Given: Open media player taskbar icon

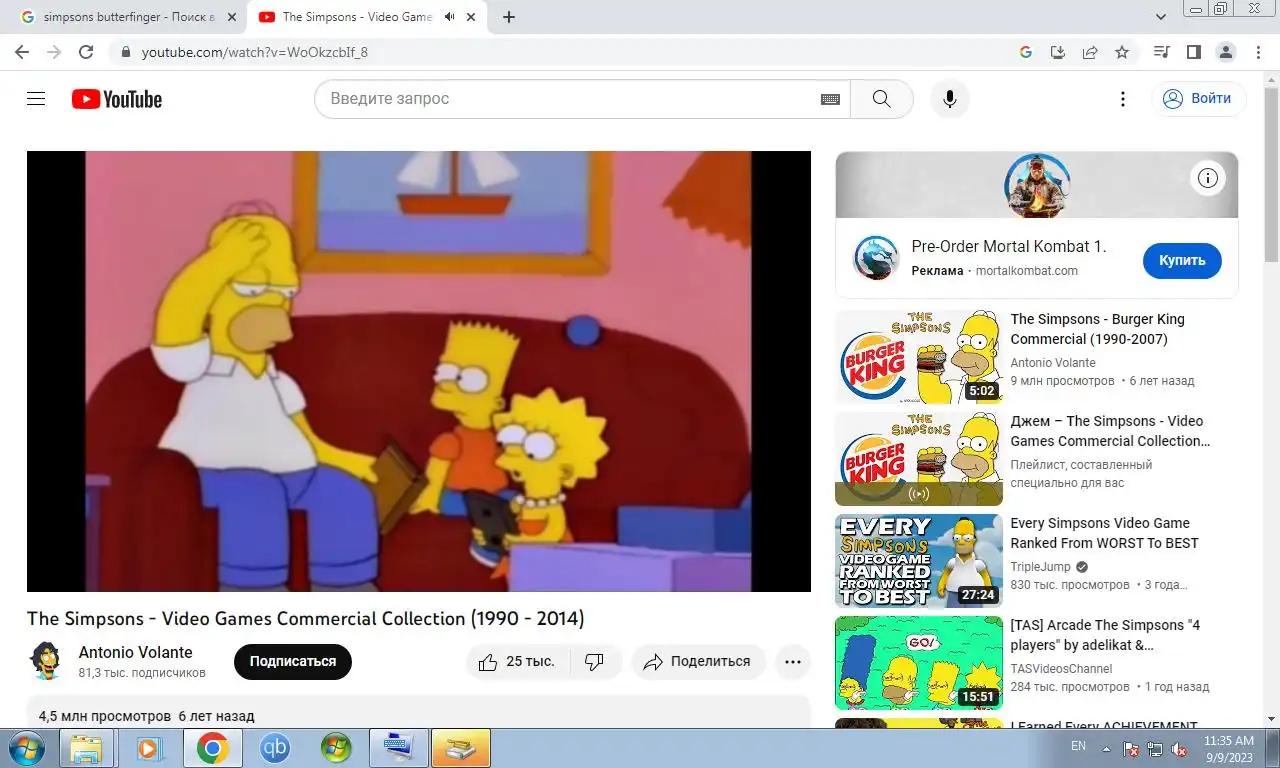Looking at the screenshot, I should (x=150, y=748).
